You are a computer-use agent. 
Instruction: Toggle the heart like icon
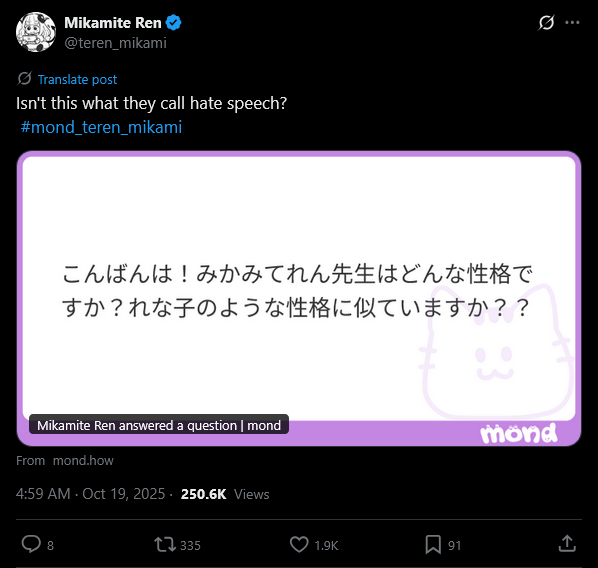(x=299, y=545)
